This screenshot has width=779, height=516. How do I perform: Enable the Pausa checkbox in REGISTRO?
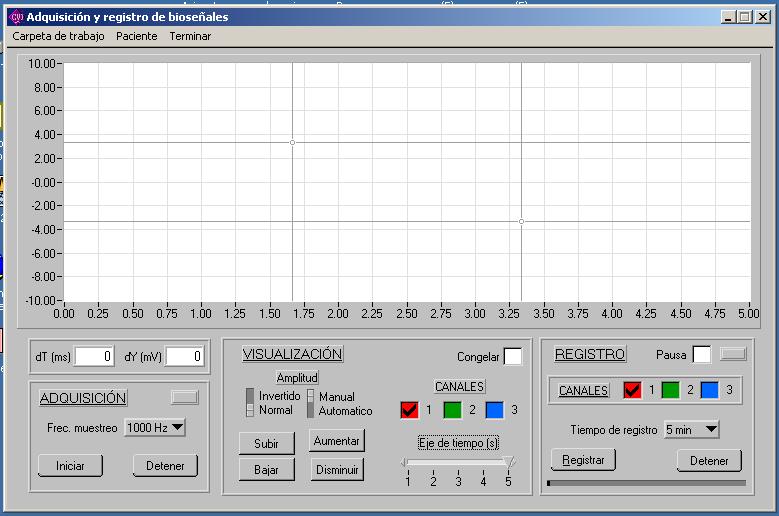click(702, 354)
